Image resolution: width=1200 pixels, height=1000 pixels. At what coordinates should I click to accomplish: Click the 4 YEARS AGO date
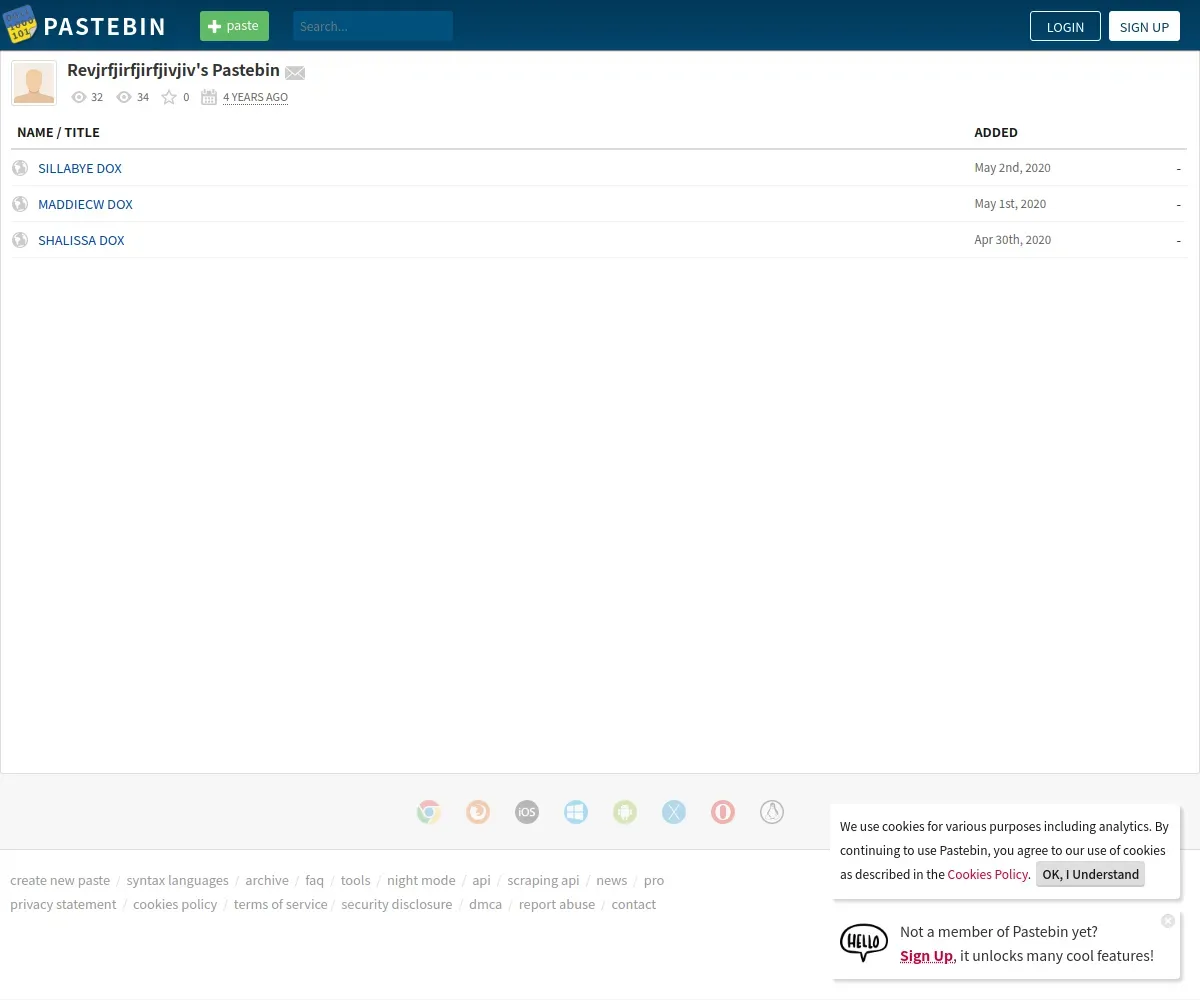(x=255, y=97)
